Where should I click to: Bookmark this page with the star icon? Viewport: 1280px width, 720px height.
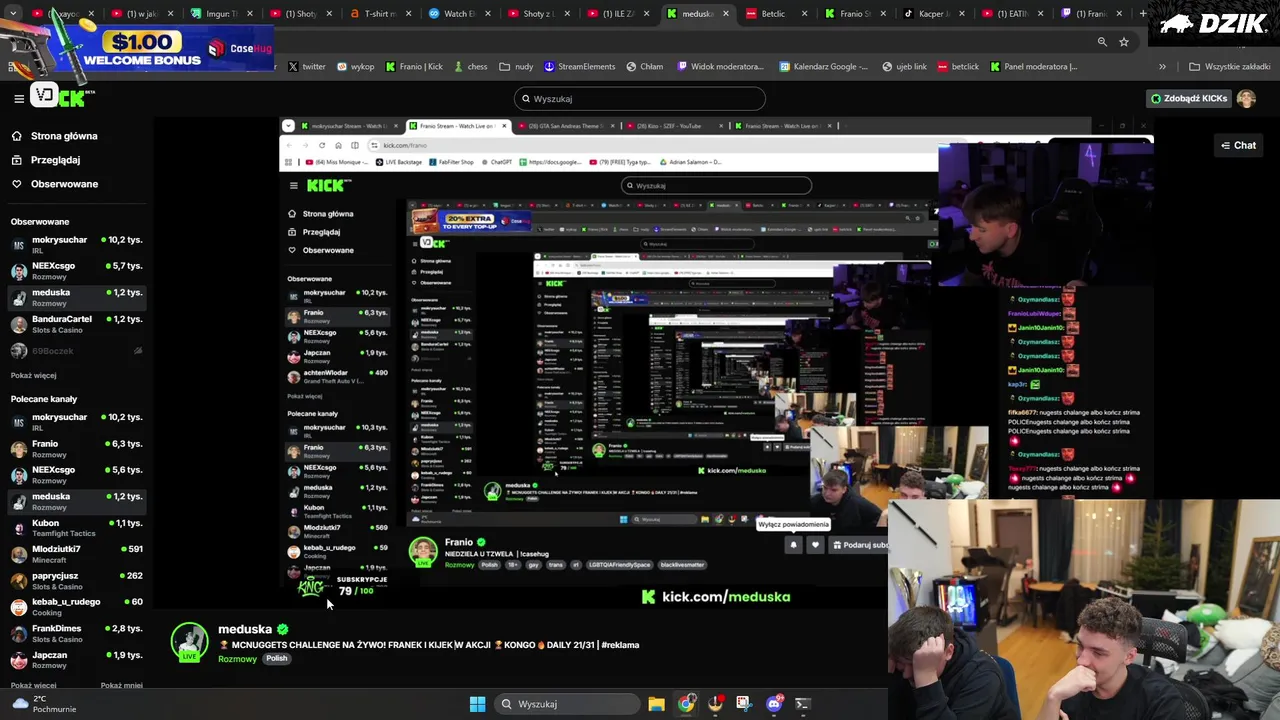[x=1124, y=42]
